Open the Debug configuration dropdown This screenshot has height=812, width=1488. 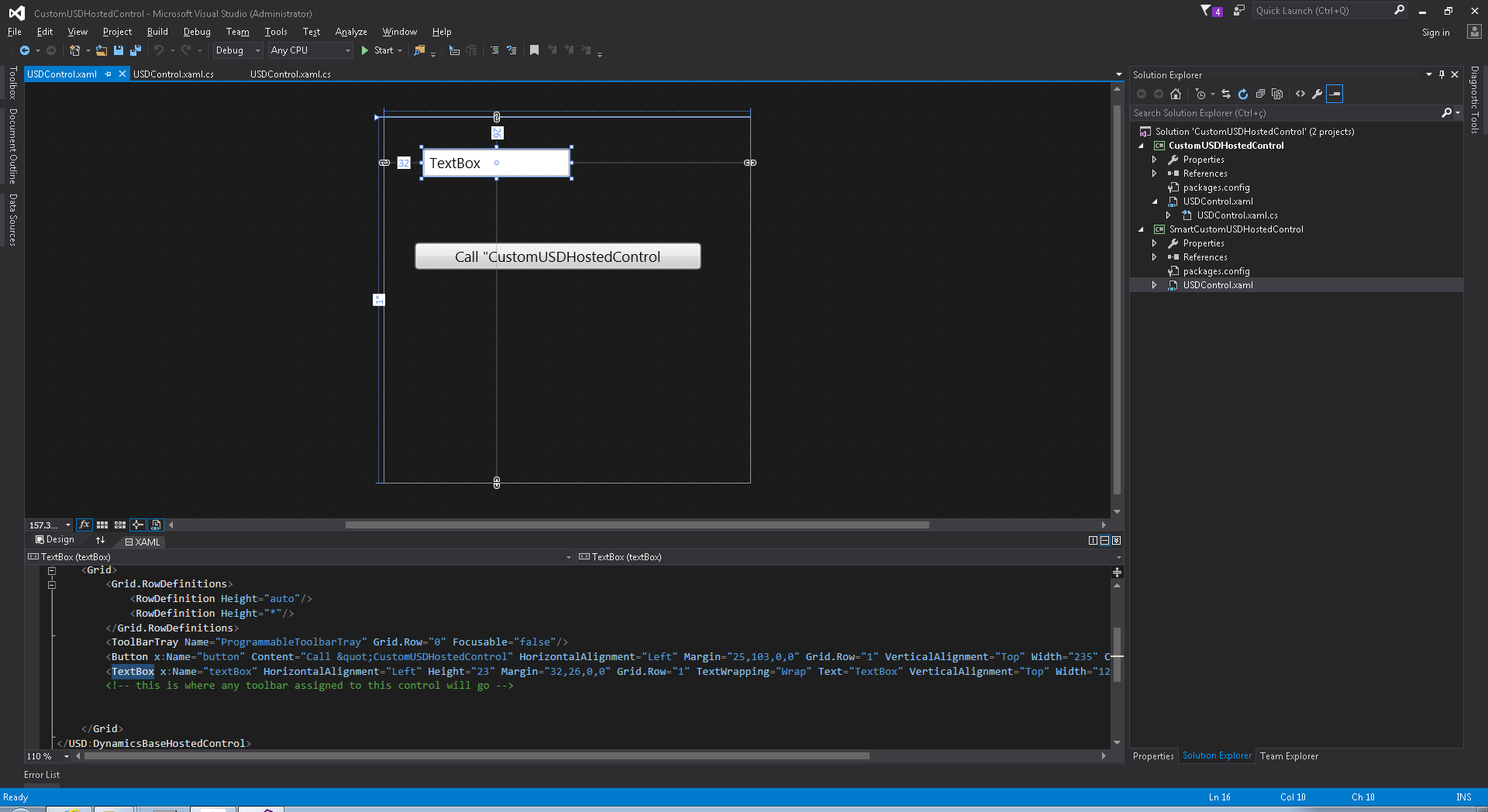238,50
